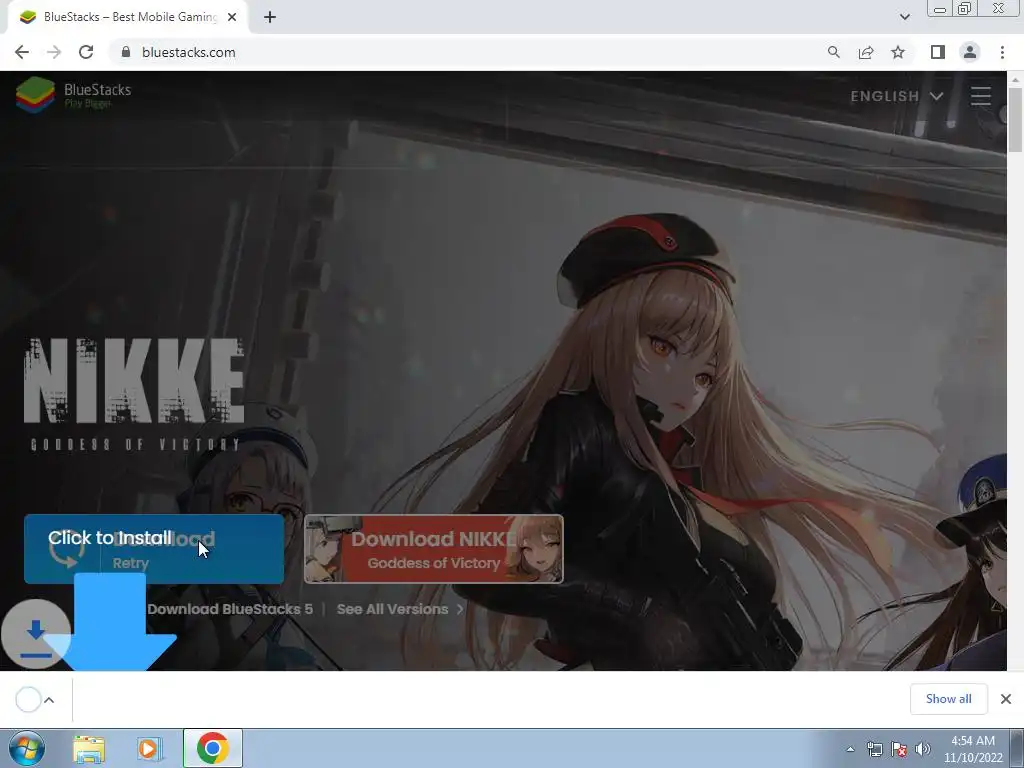
Task: Switch to Chrome in taskbar
Action: pyautogui.click(x=213, y=748)
